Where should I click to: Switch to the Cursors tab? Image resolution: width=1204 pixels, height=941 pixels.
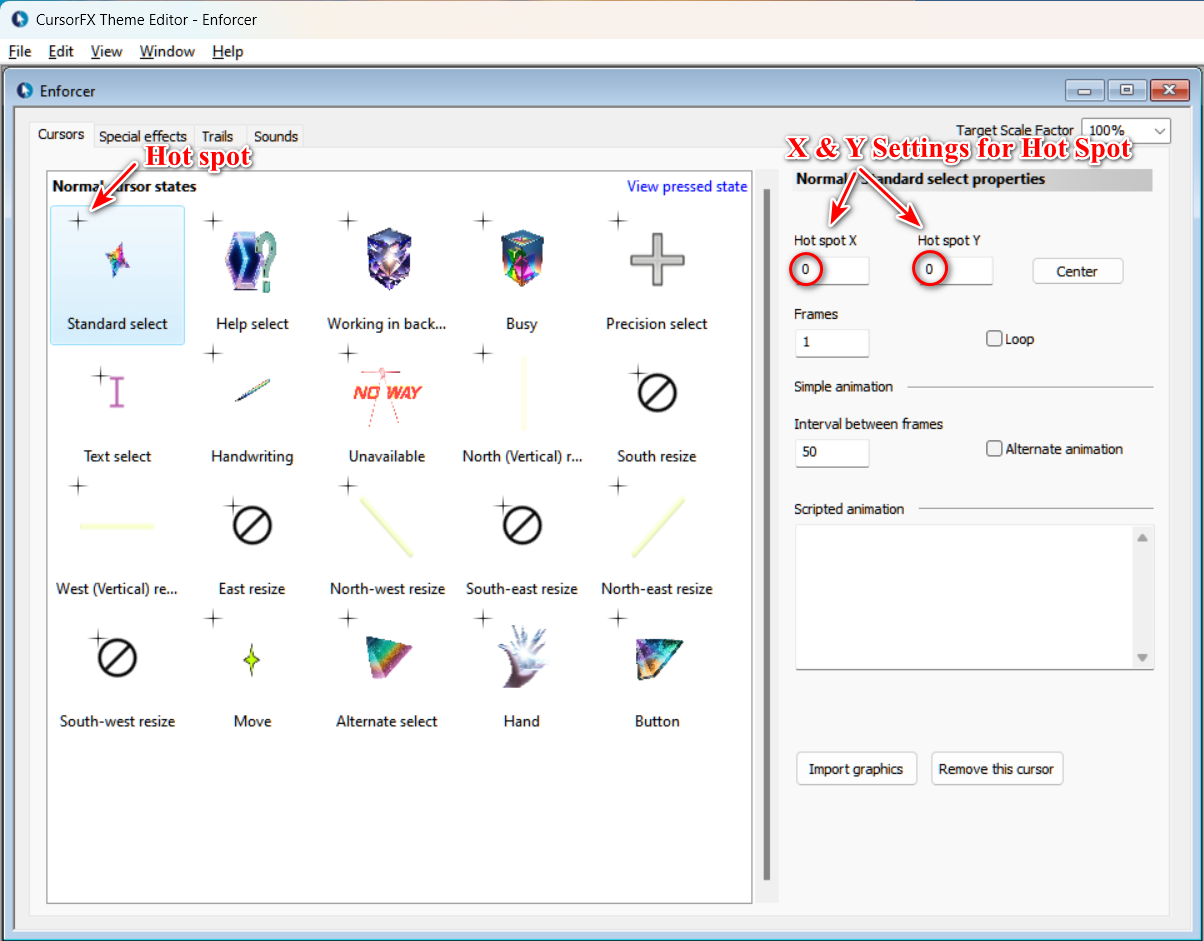(x=61, y=135)
